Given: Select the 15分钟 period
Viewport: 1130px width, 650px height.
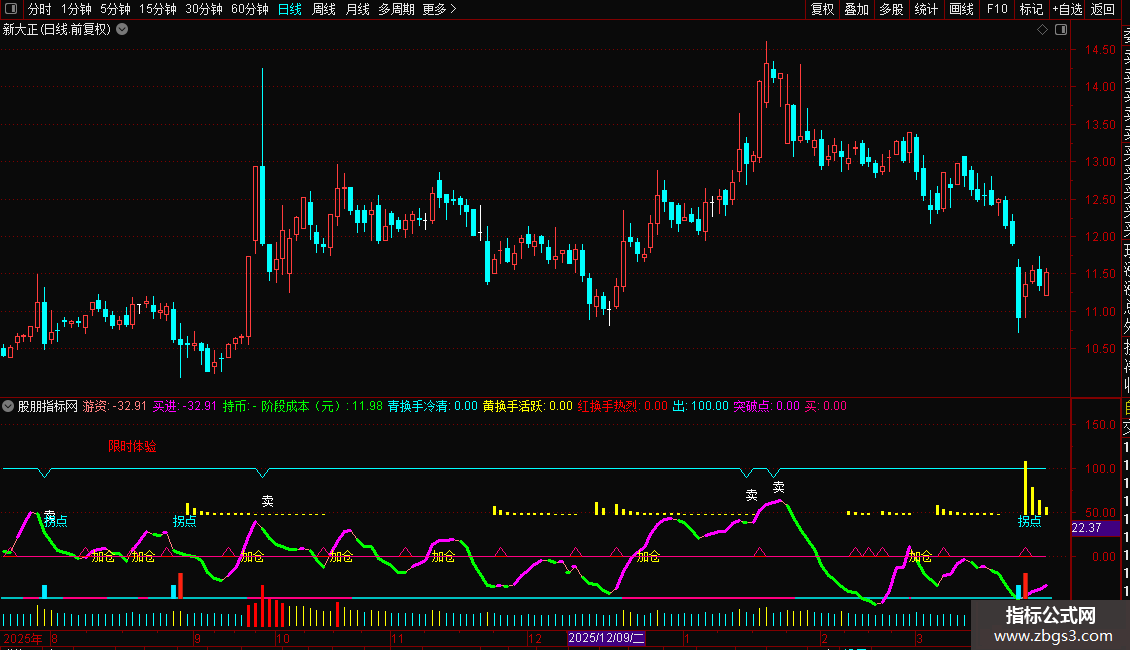Looking at the screenshot, I should click(x=158, y=9).
